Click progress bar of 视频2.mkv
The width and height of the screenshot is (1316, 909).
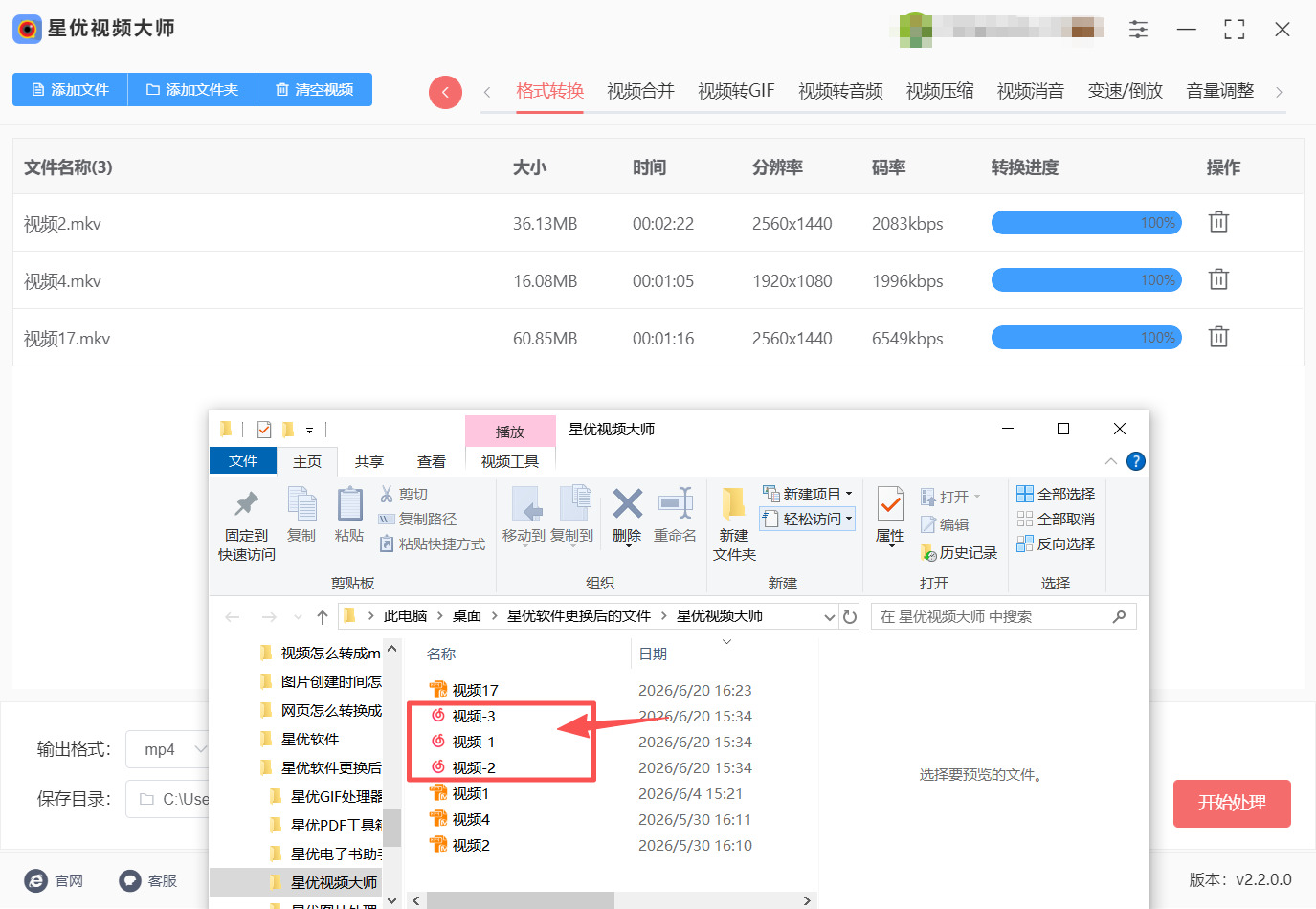tap(1086, 223)
